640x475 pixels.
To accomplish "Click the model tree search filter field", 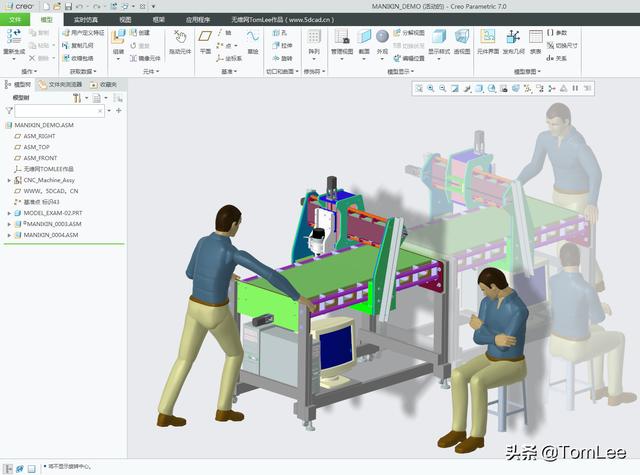I will point(55,111).
